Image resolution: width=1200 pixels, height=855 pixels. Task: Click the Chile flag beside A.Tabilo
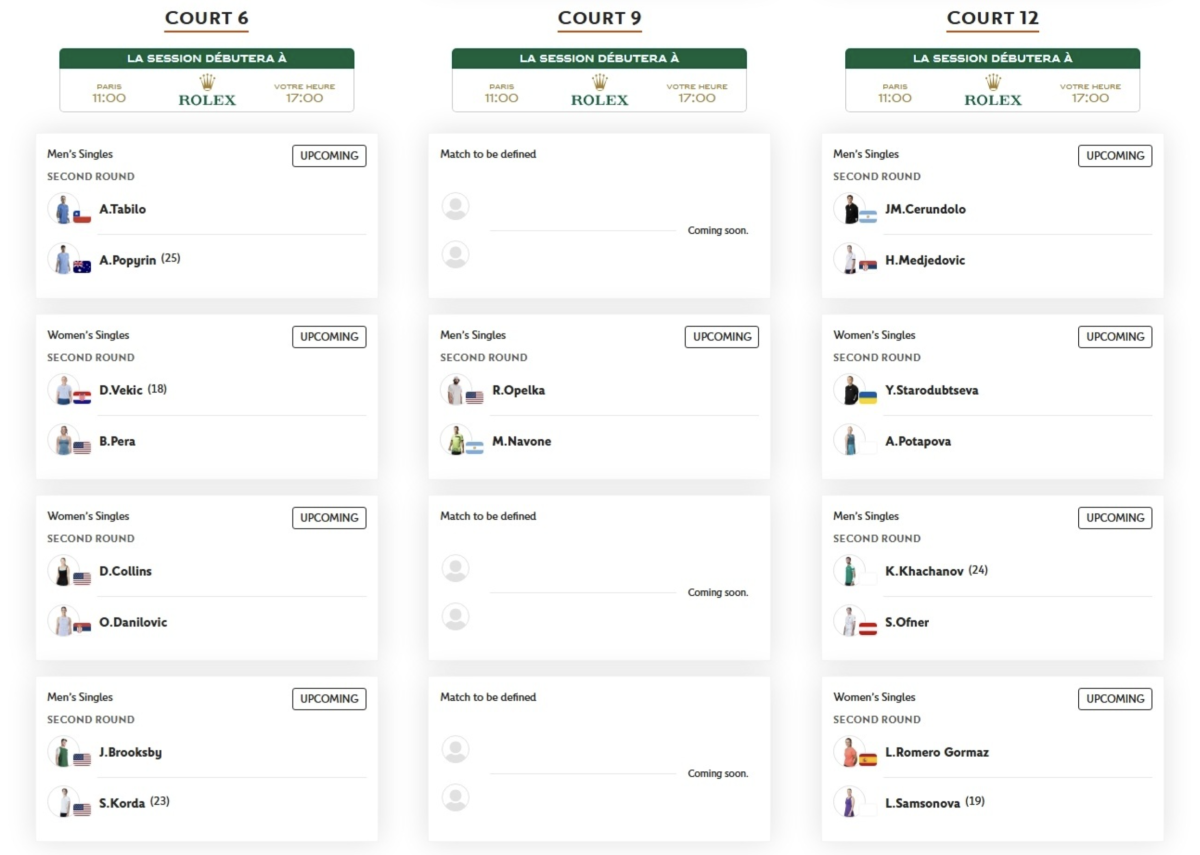tap(82, 216)
